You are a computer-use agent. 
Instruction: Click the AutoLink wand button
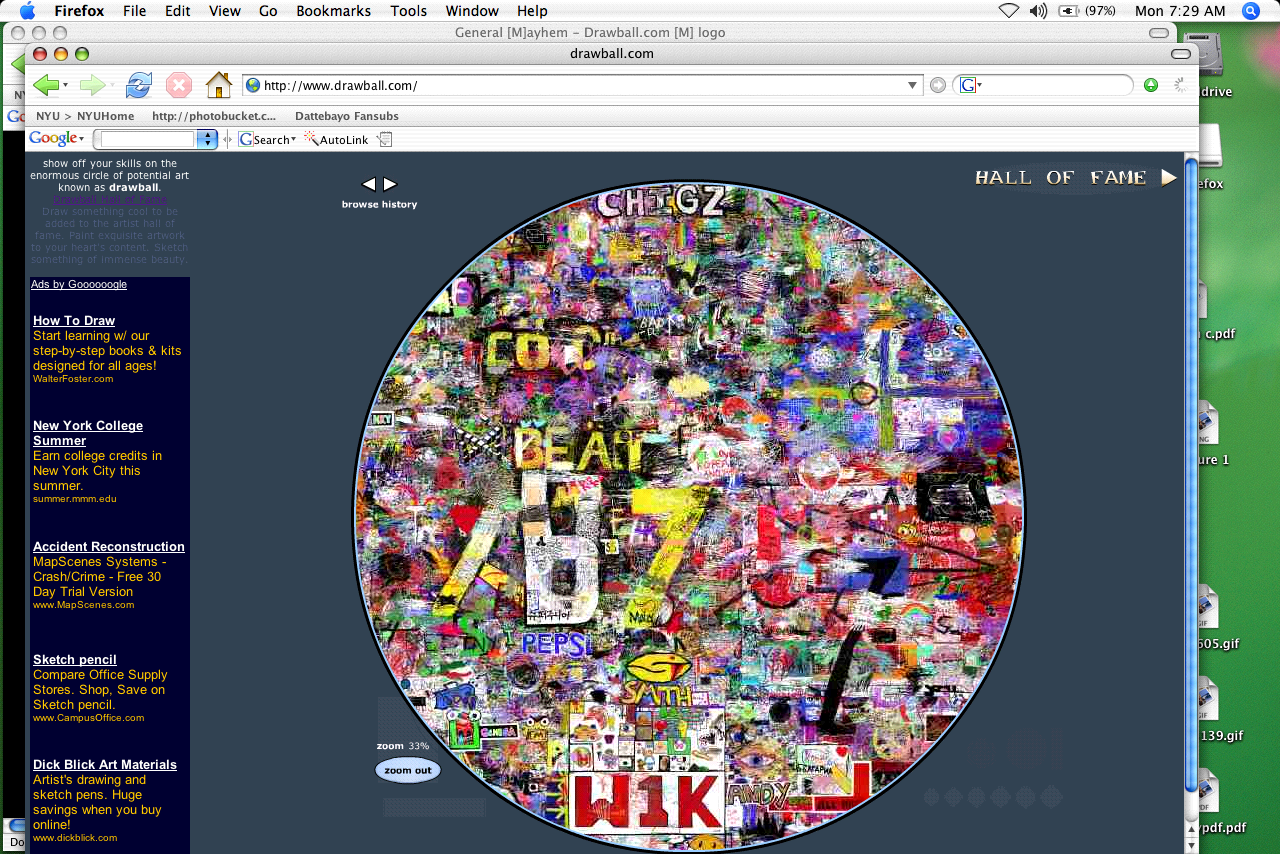[336, 139]
